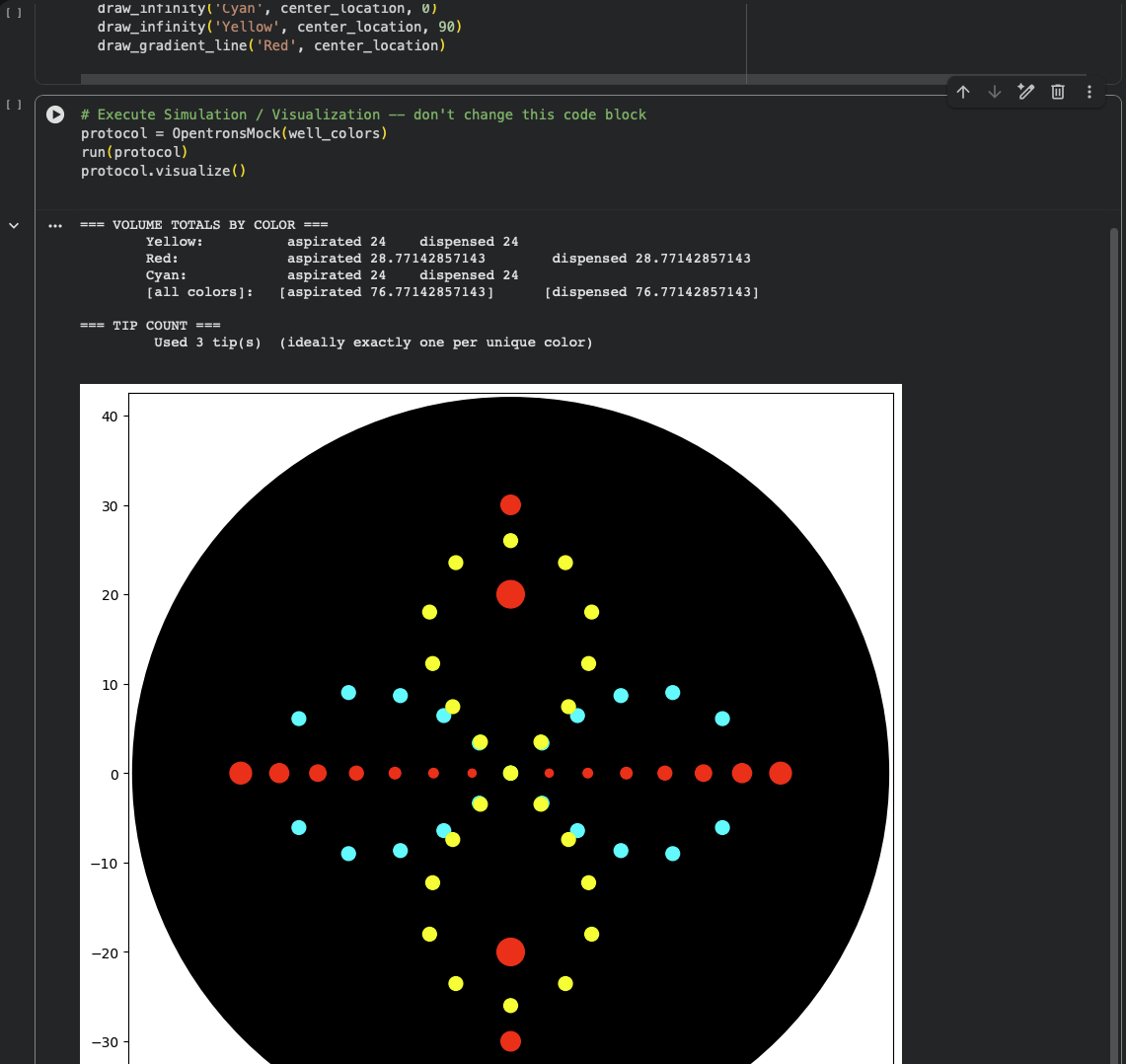Viewport: 1126px width, 1064px height.
Task: Place cursor on the protocol.visualize() line
Action: (163, 171)
